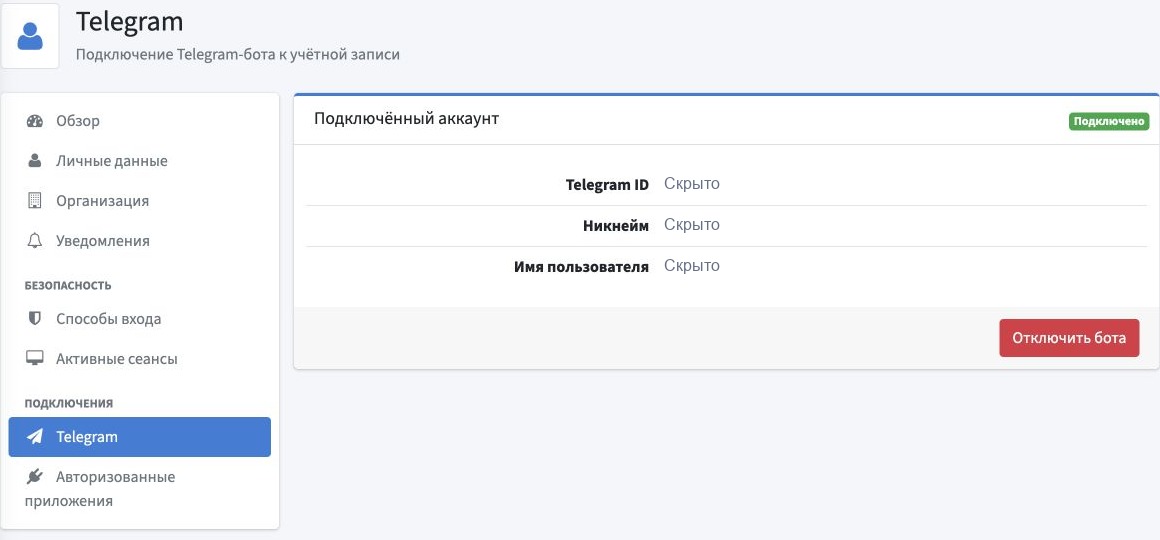Click the Telegram ID label
1160x540 pixels.
[x=607, y=185]
